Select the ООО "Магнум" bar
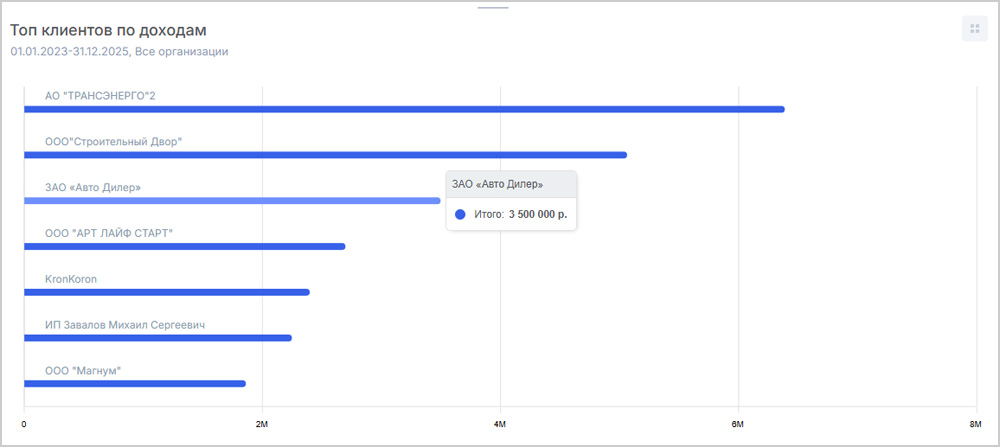Image resolution: width=1000 pixels, height=447 pixels. click(x=134, y=383)
